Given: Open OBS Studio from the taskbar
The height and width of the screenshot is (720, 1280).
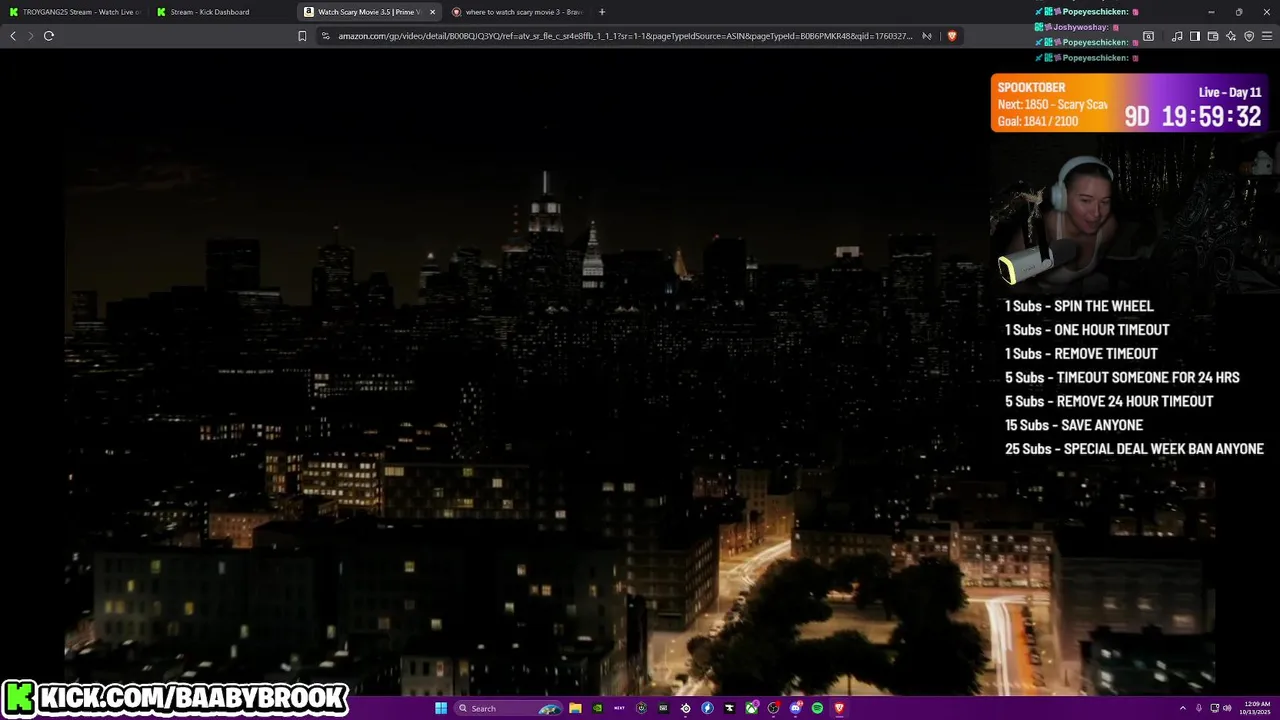Looking at the screenshot, I should click(773, 708).
